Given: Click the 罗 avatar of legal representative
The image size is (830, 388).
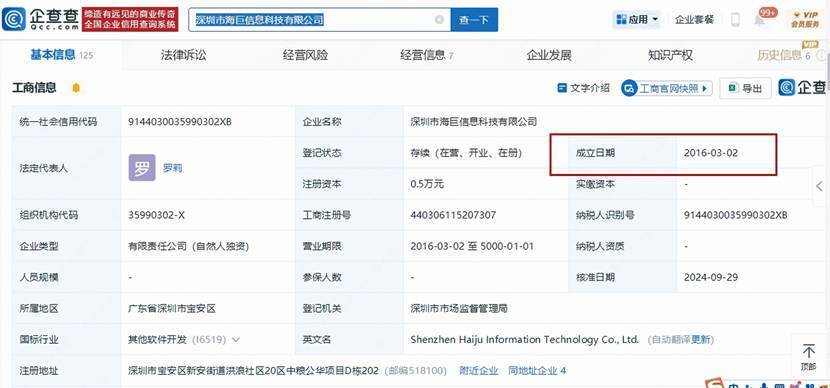Looking at the screenshot, I should [x=142, y=168].
